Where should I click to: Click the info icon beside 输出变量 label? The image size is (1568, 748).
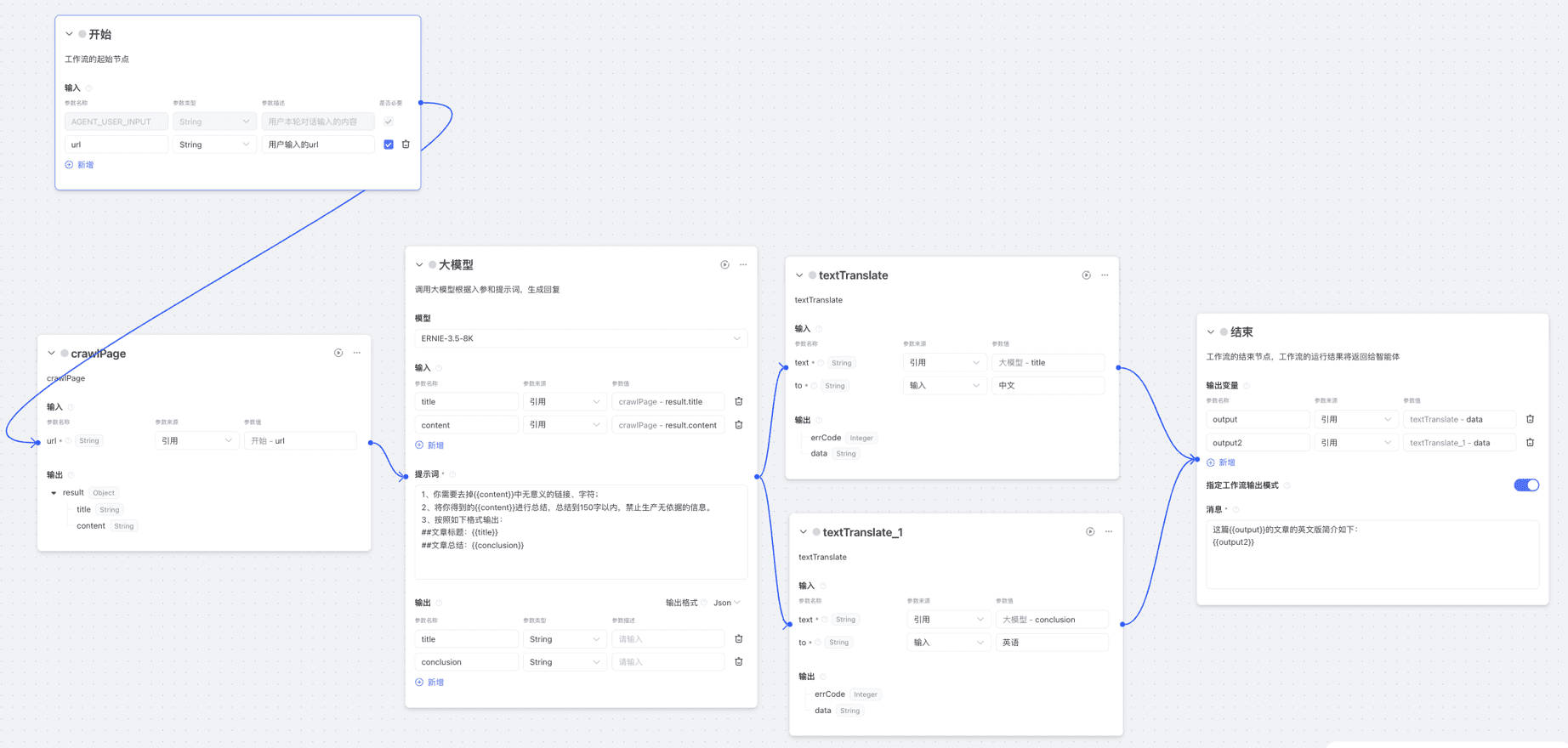coord(1247,386)
